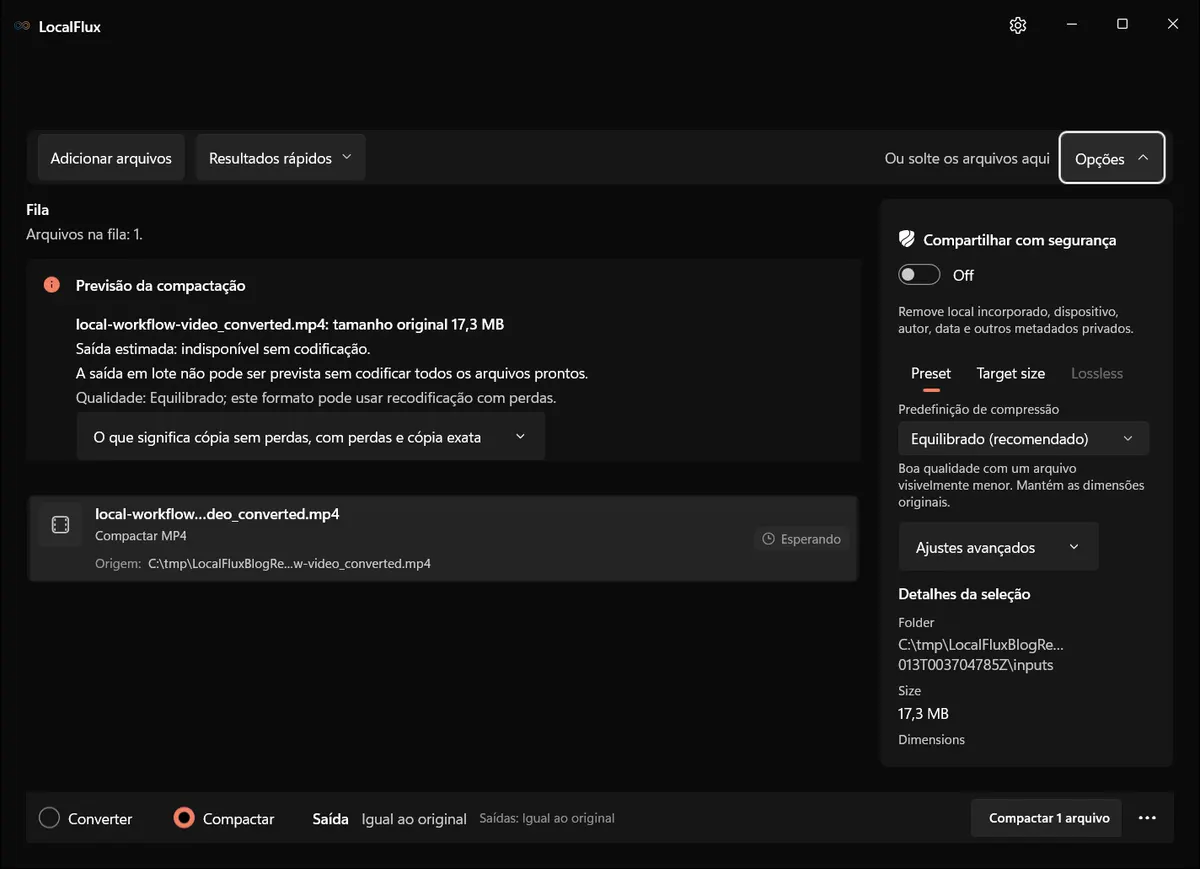Open the three-dot more options menu

(x=1147, y=818)
